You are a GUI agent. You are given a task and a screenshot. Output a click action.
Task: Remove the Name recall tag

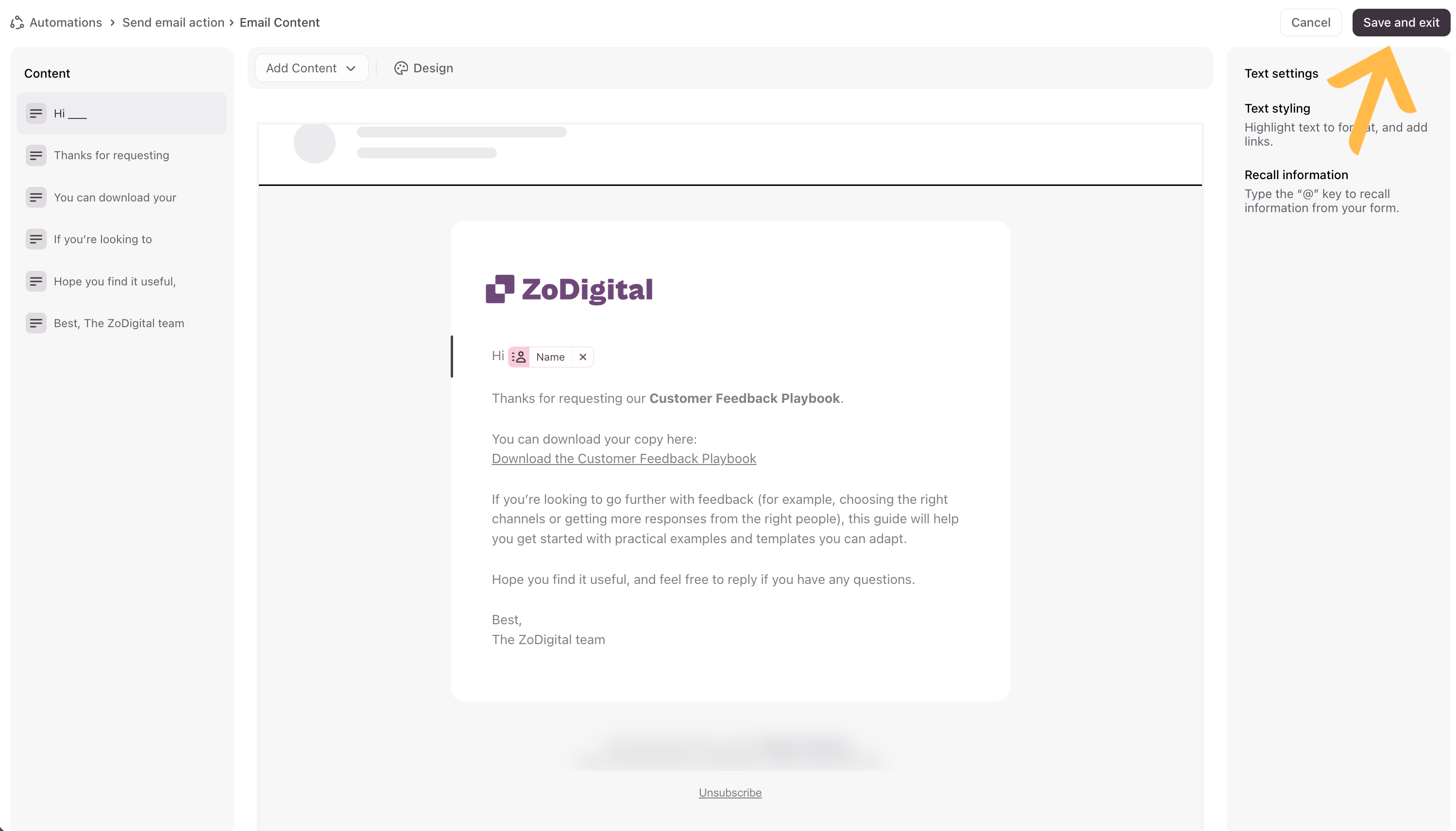coord(582,357)
